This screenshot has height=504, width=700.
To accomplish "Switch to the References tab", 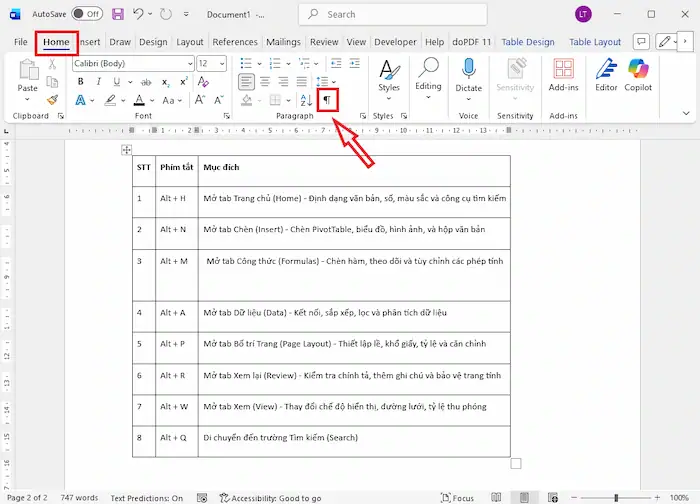I will [x=235, y=42].
